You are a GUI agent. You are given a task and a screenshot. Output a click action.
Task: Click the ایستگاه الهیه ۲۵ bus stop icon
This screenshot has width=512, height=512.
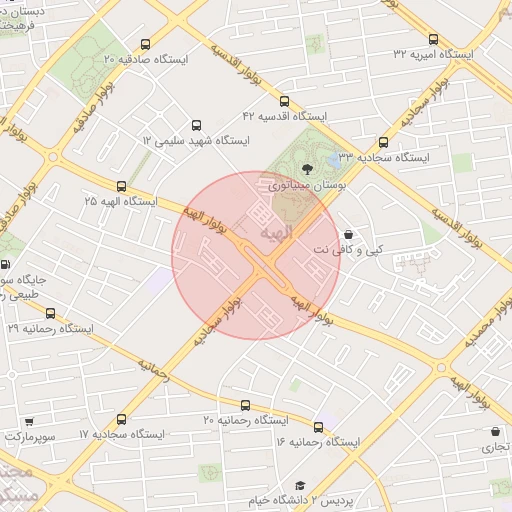pyautogui.click(x=122, y=186)
